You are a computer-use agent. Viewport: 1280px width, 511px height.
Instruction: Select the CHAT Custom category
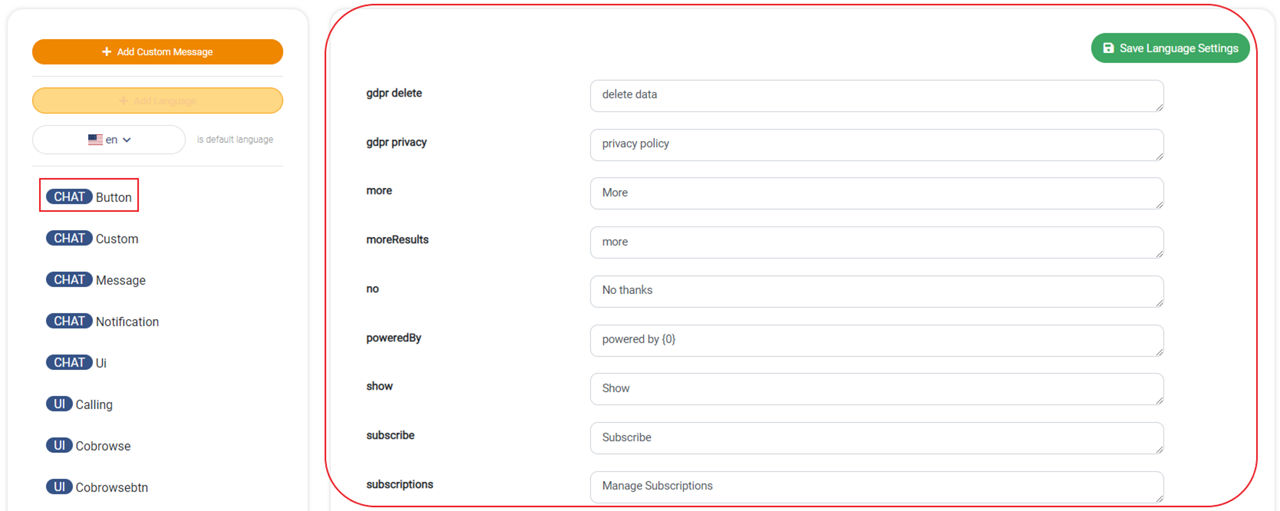click(x=92, y=238)
